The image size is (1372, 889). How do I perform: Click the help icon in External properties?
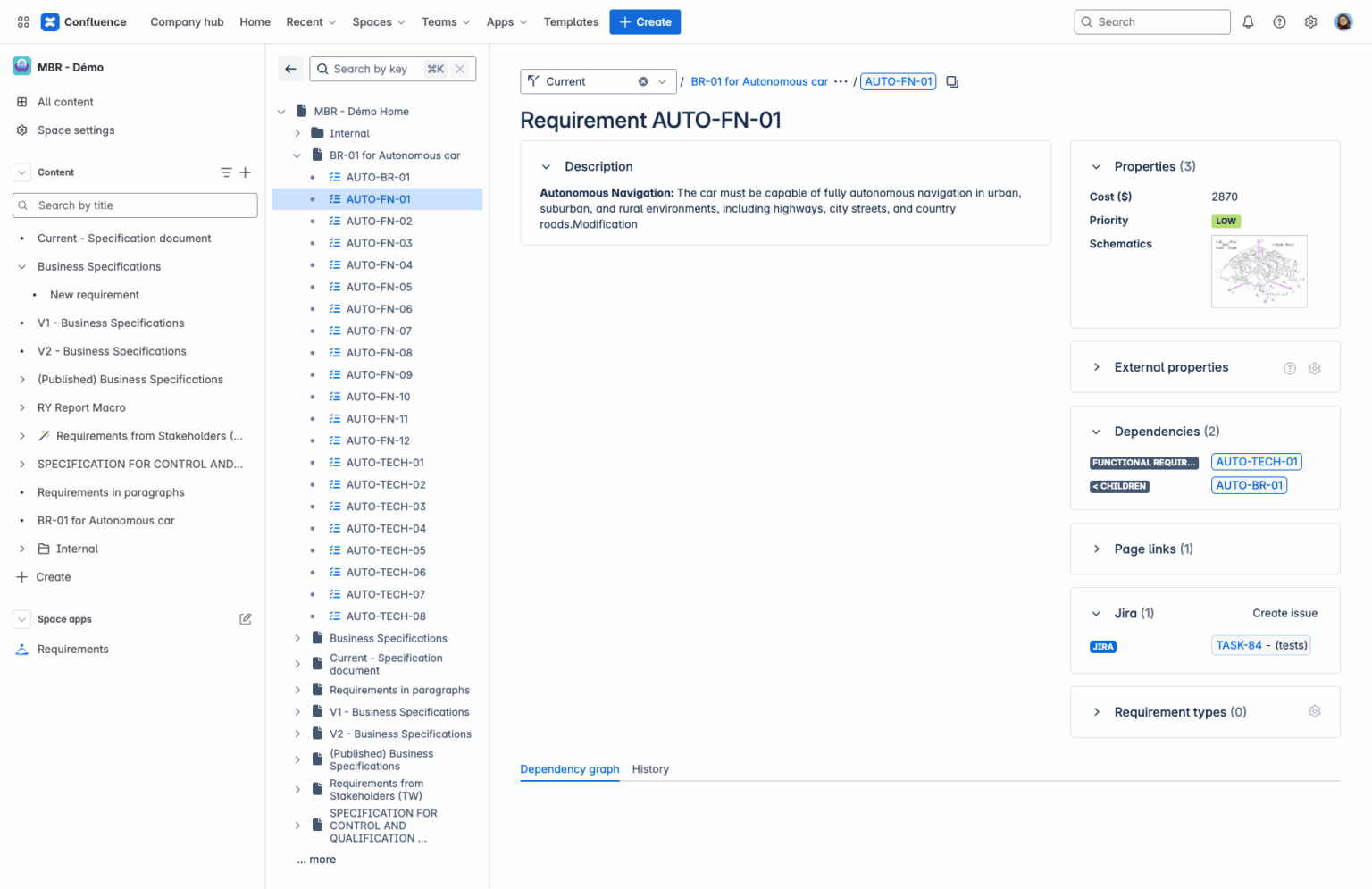[x=1289, y=367]
